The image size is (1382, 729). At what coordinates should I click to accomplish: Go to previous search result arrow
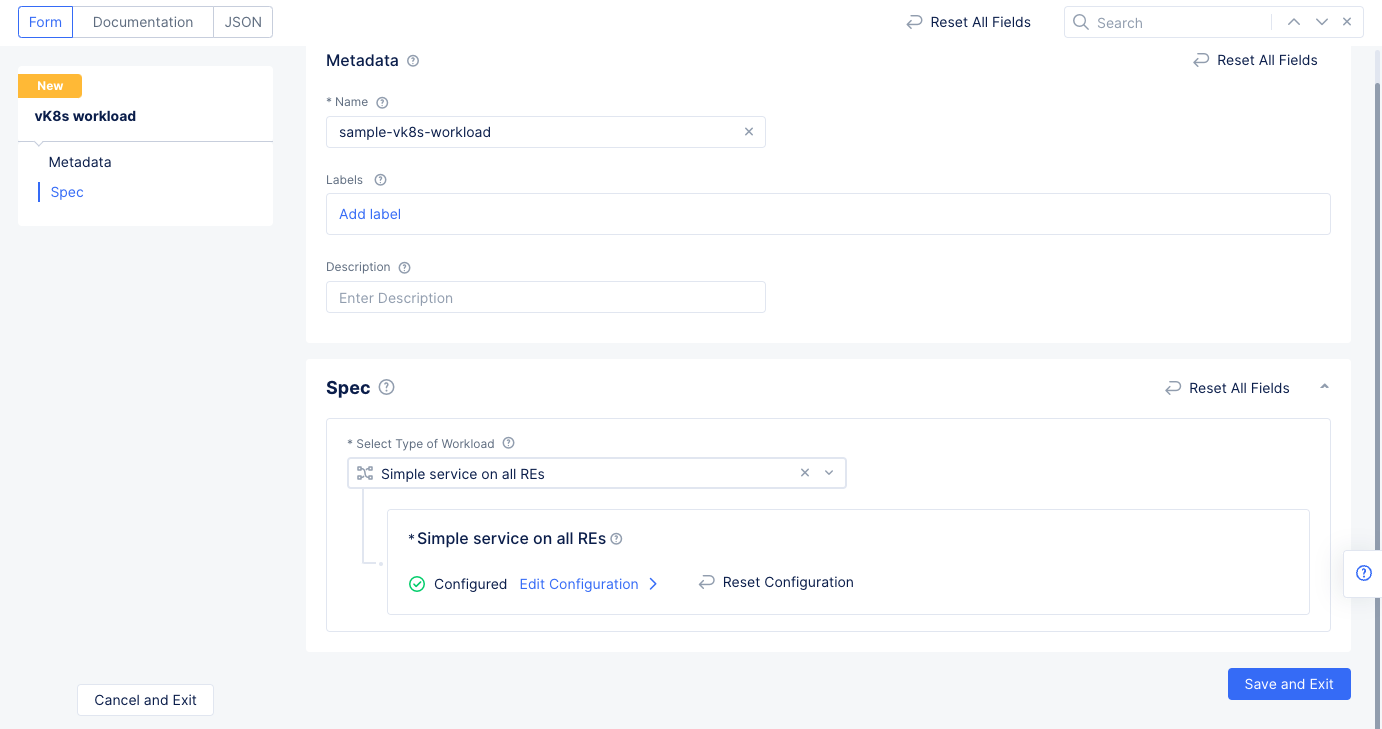[1294, 22]
